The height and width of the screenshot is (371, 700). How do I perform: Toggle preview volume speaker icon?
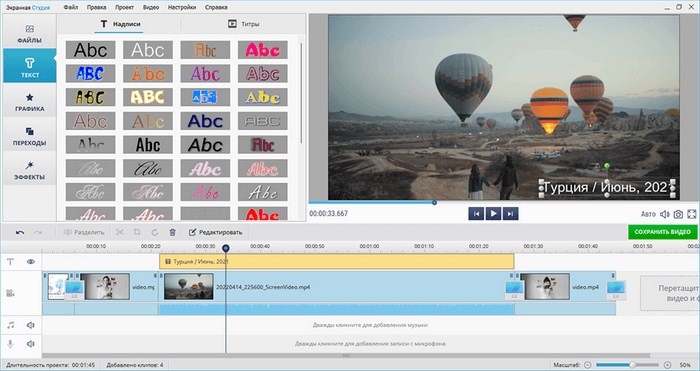click(665, 214)
